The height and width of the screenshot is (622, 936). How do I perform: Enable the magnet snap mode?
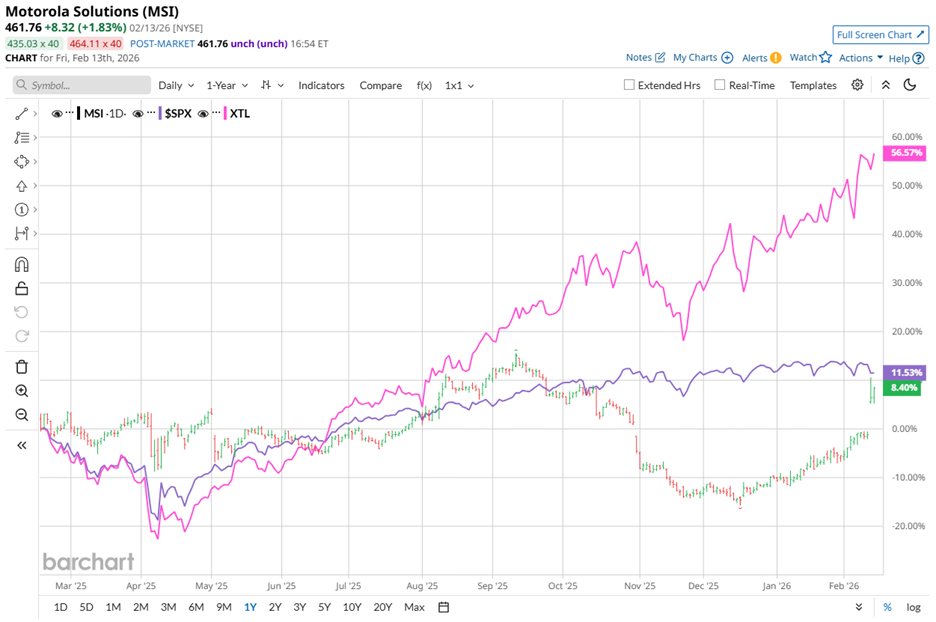click(21, 264)
